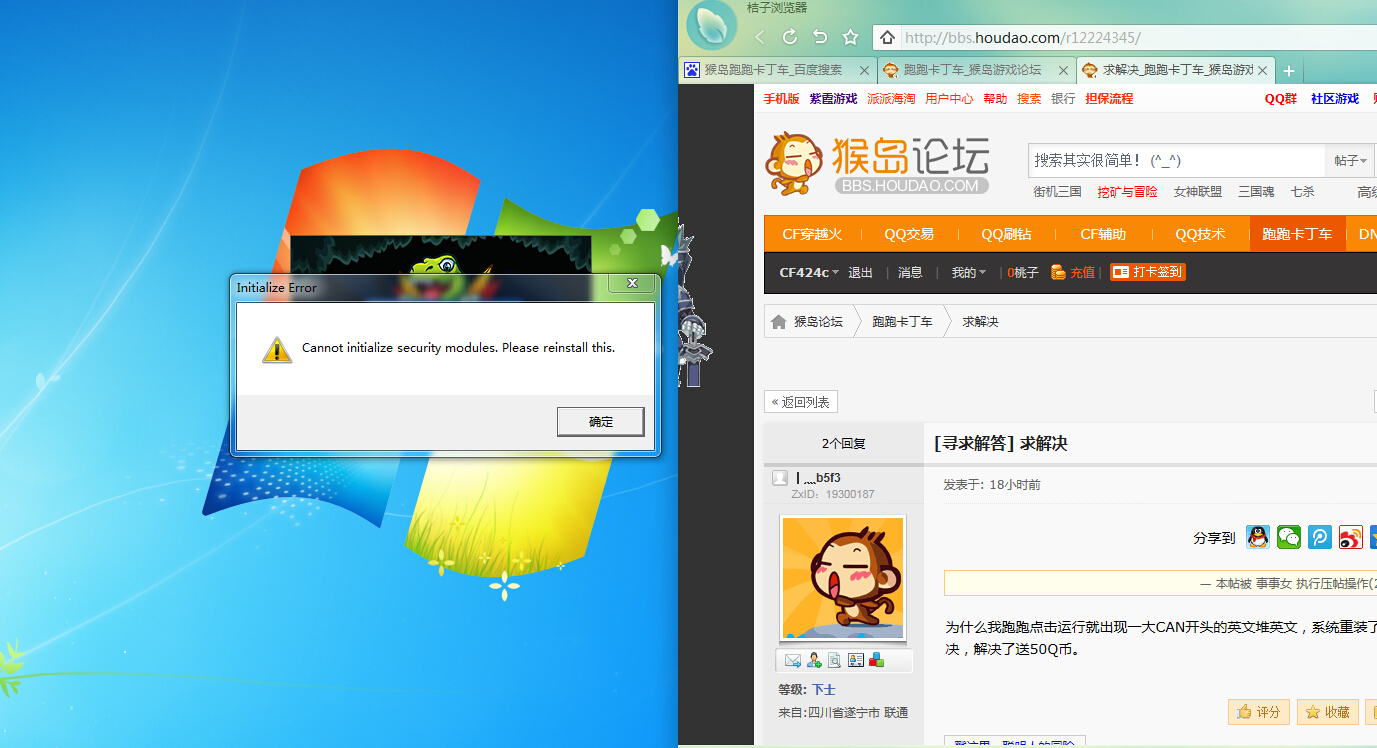Close the 猴岛跑跑卡丁车_百度搜索 tab
The image size is (1377, 748).
click(865, 71)
